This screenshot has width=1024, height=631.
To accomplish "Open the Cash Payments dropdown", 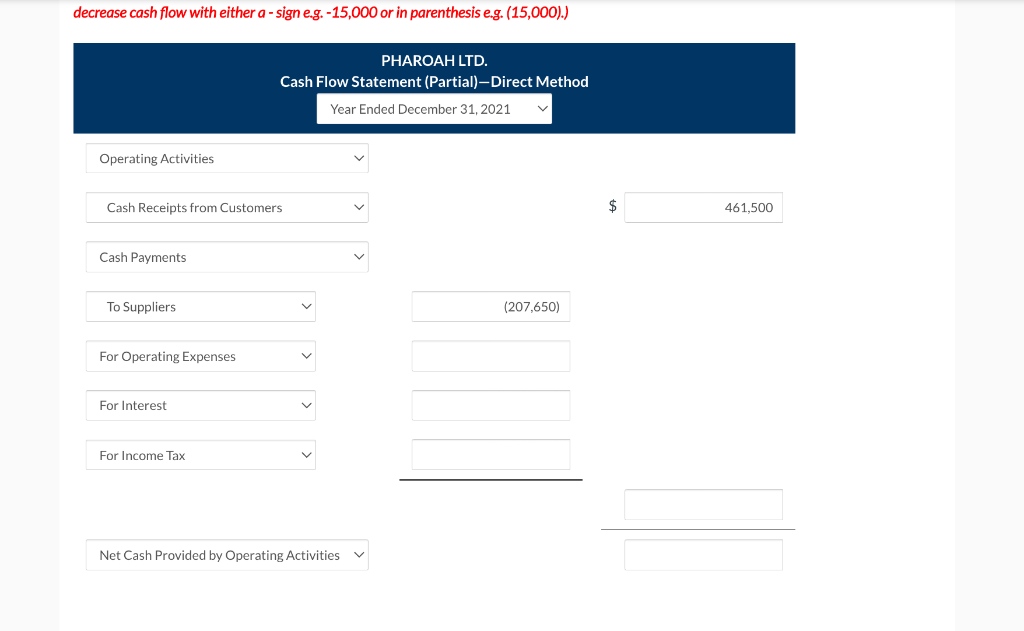I will point(226,256).
